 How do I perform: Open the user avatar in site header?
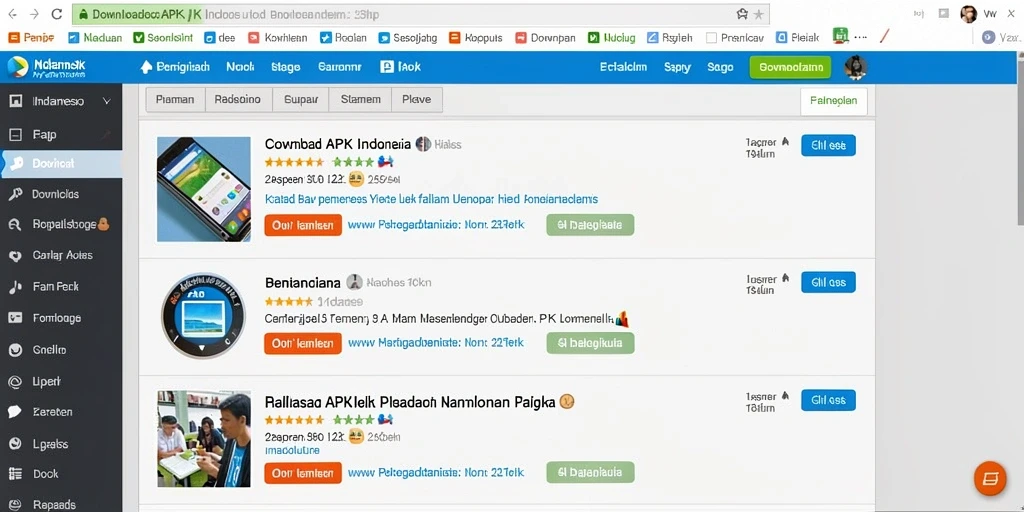856,67
